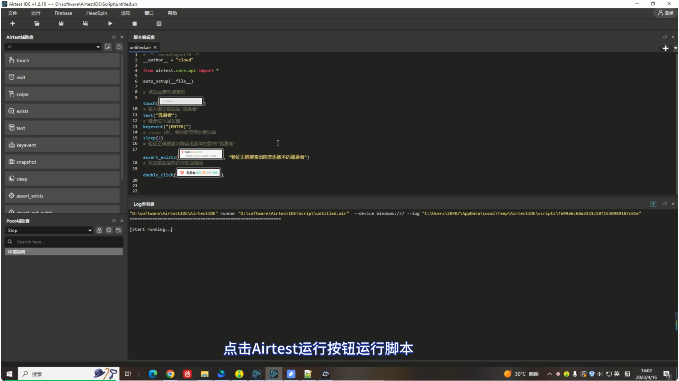The height and width of the screenshot is (381, 679).
Task: Close the Poco assistant panel
Action: click(x=122, y=221)
